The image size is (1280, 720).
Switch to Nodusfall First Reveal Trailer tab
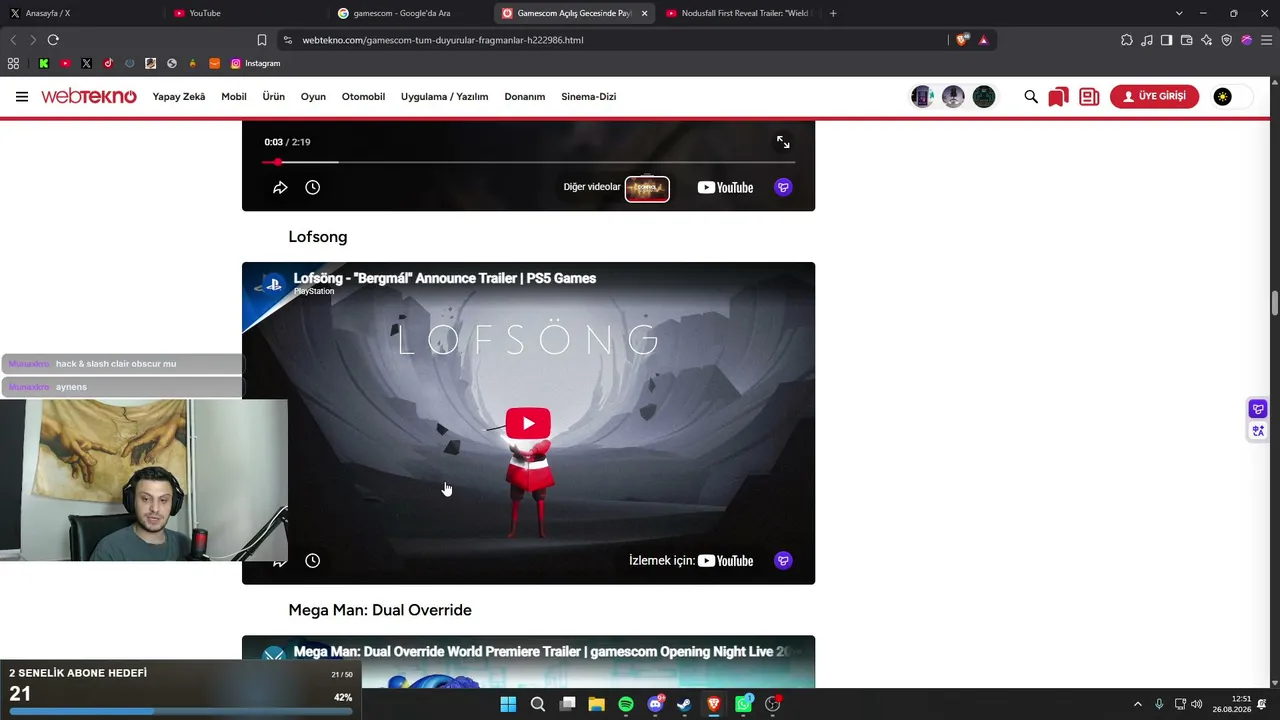click(737, 13)
